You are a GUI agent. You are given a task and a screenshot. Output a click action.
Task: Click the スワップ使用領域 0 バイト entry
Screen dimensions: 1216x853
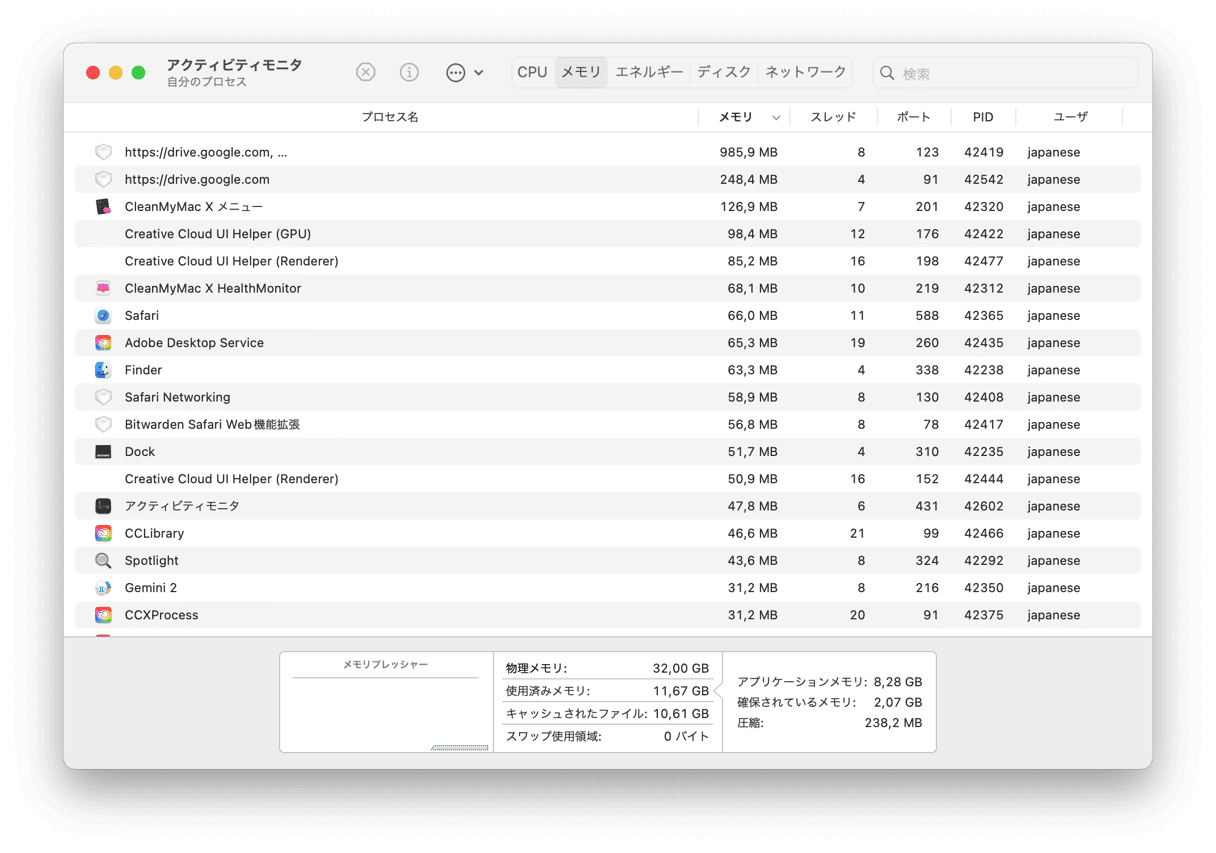(607, 736)
